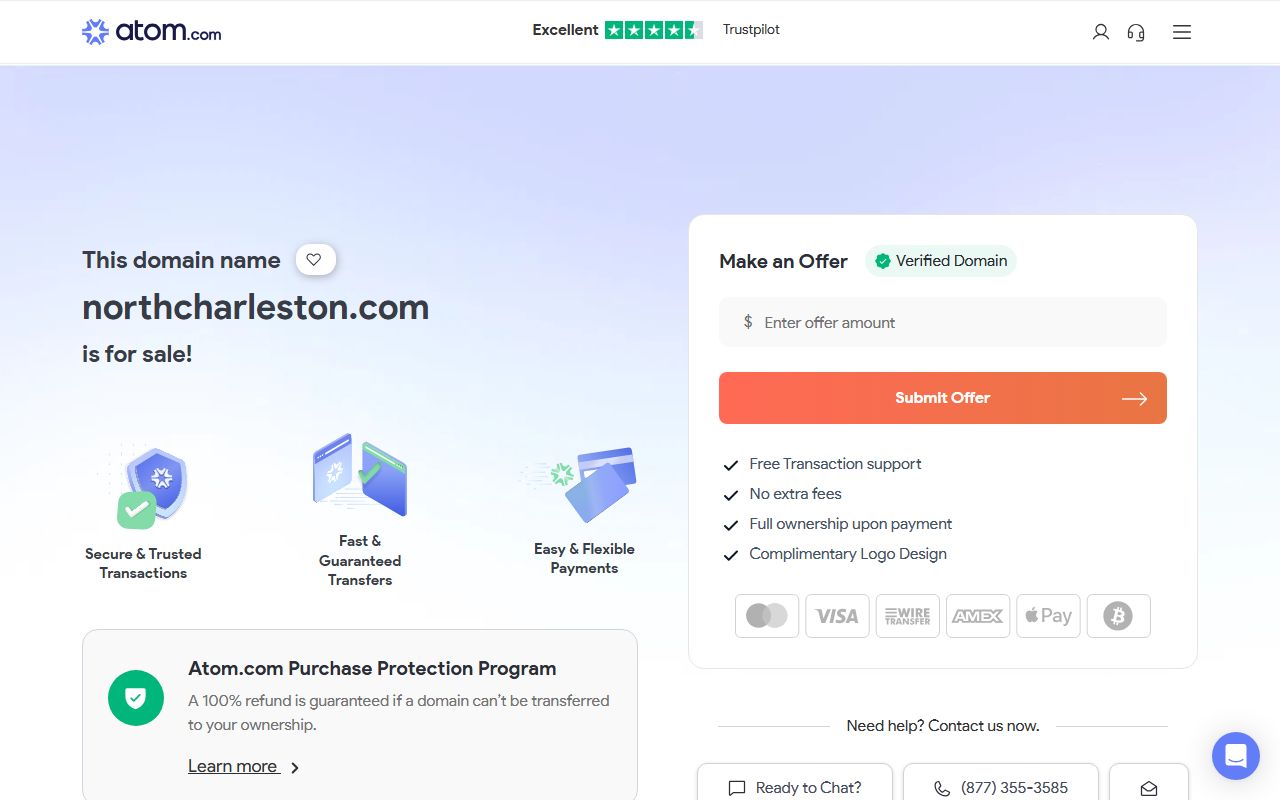Select the AMEX payment icon
Screen dimensions: 1280x800
pos(978,616)
